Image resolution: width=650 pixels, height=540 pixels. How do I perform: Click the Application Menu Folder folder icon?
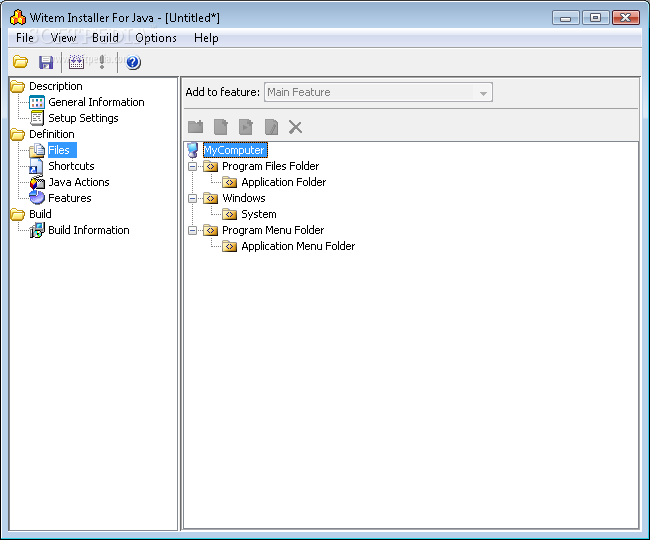pos(229,246)
